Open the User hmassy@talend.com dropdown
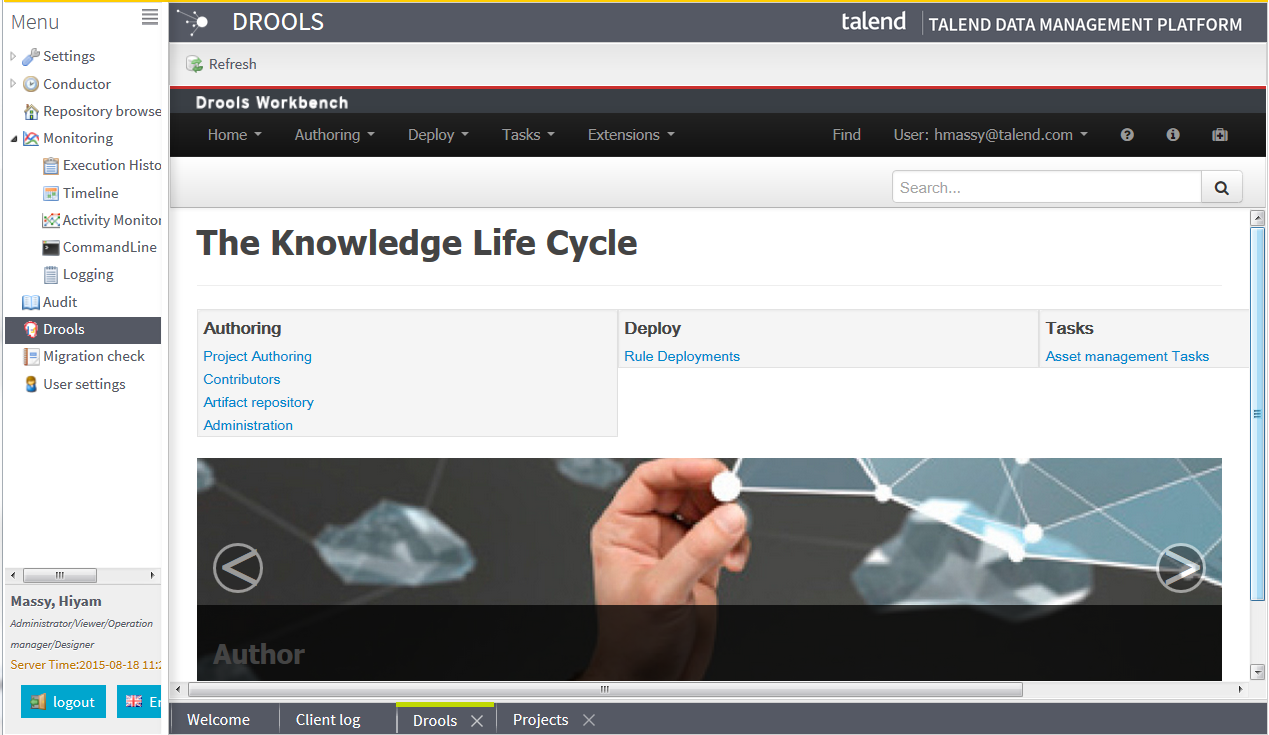The width and height of the screenshot is (1269, 735). 991,135
